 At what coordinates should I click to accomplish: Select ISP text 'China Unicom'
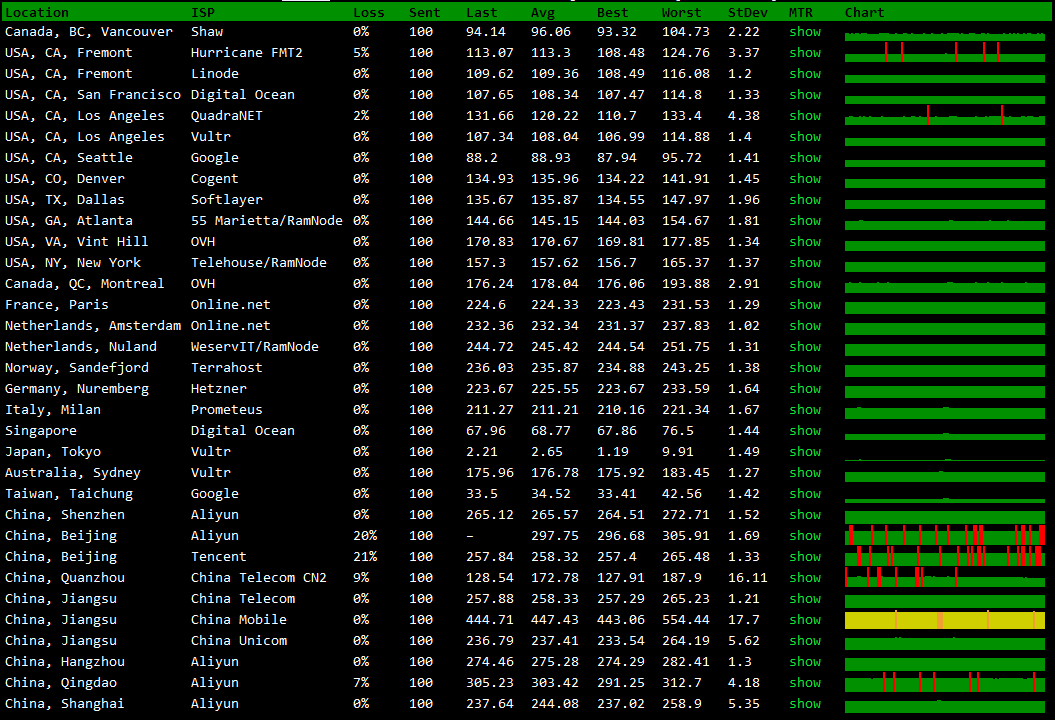click(239, 641)
